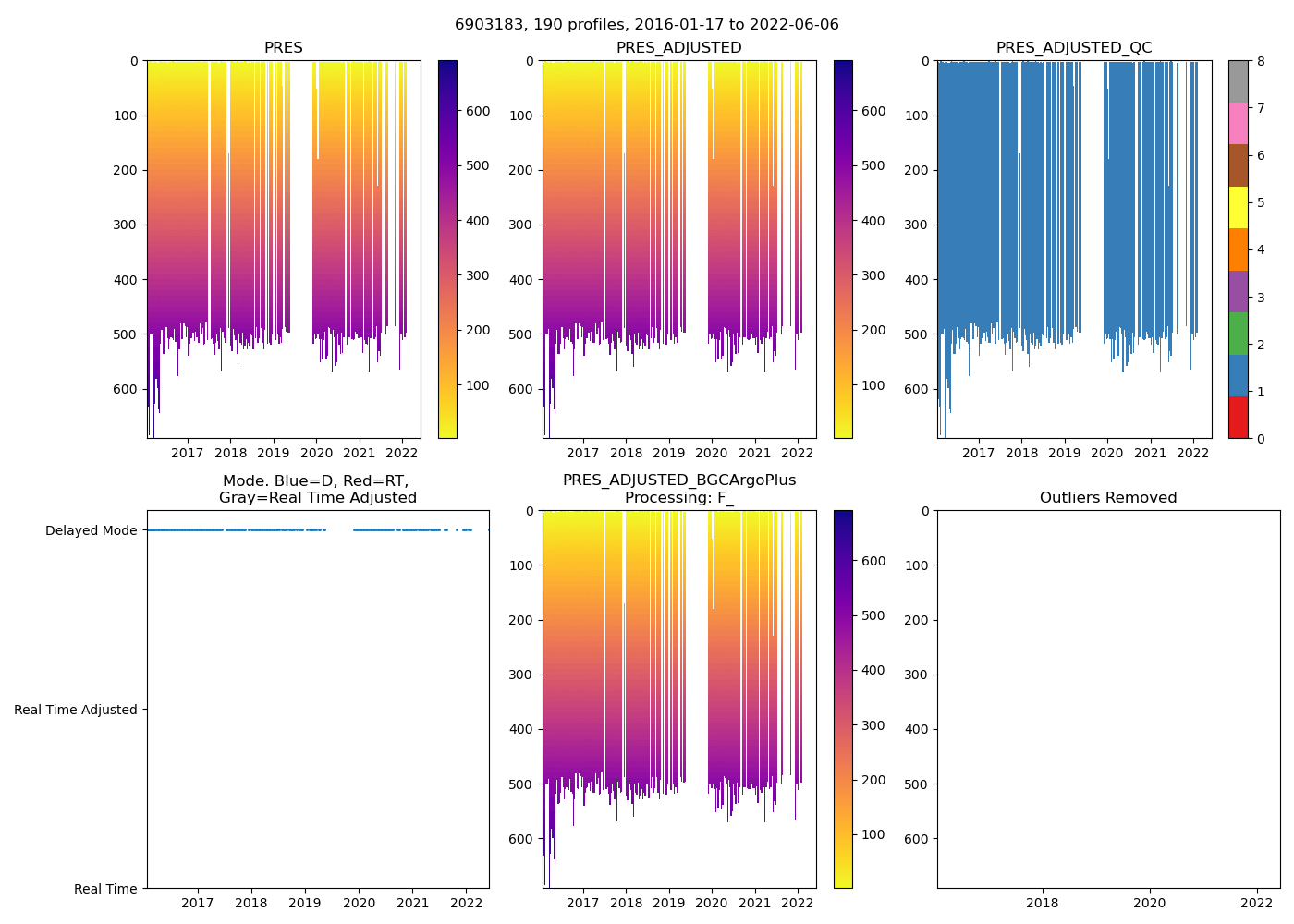Click the green segment of the QC colorbar

click(1238, 334)
